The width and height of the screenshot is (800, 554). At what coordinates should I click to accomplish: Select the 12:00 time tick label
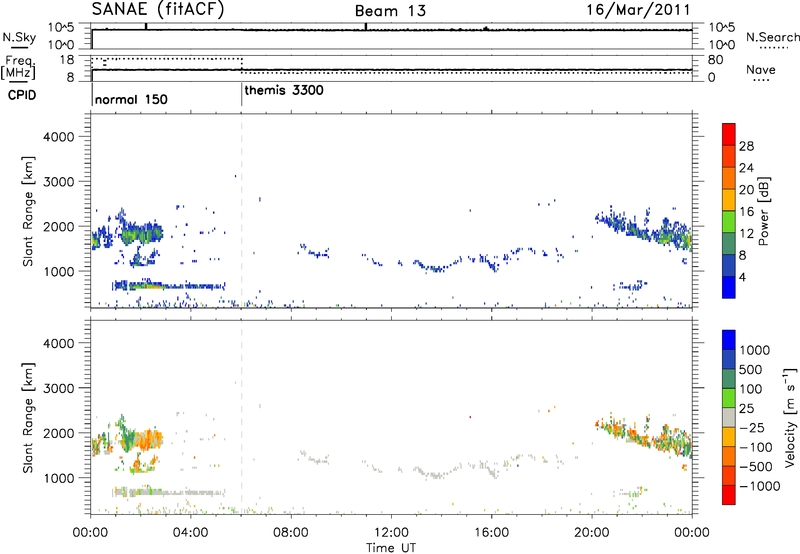(391, 533)
